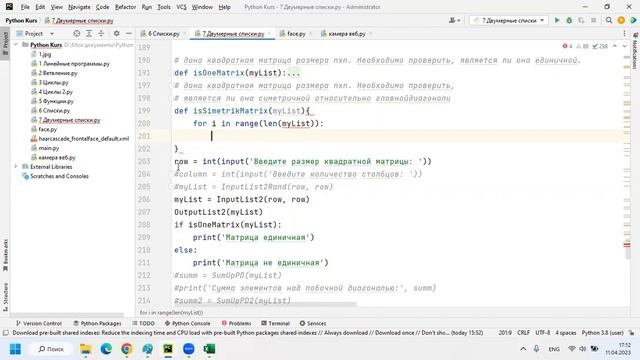Open the Notifications side panel

click(635, 51)
